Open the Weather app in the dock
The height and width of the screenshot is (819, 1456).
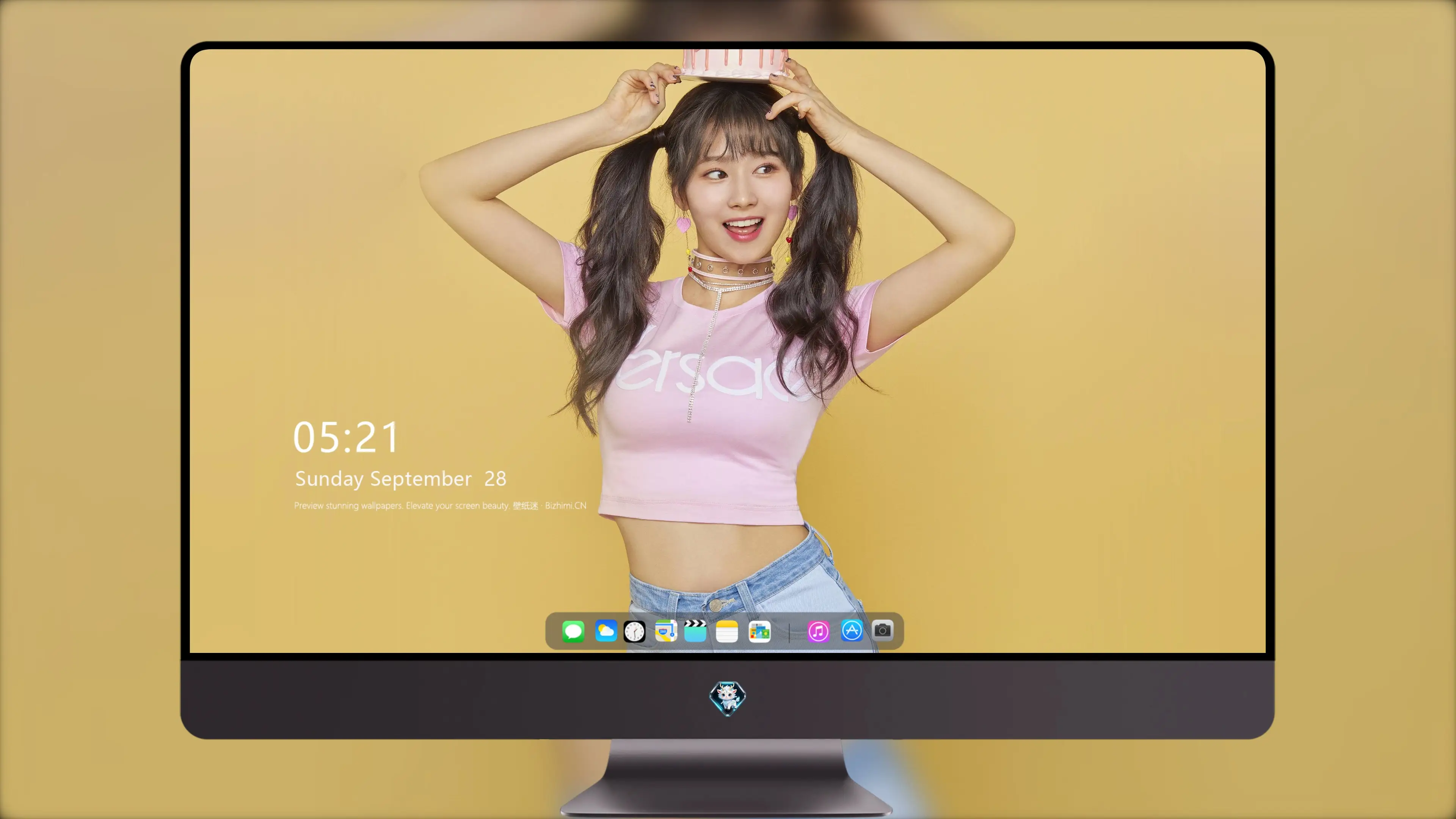606,631
